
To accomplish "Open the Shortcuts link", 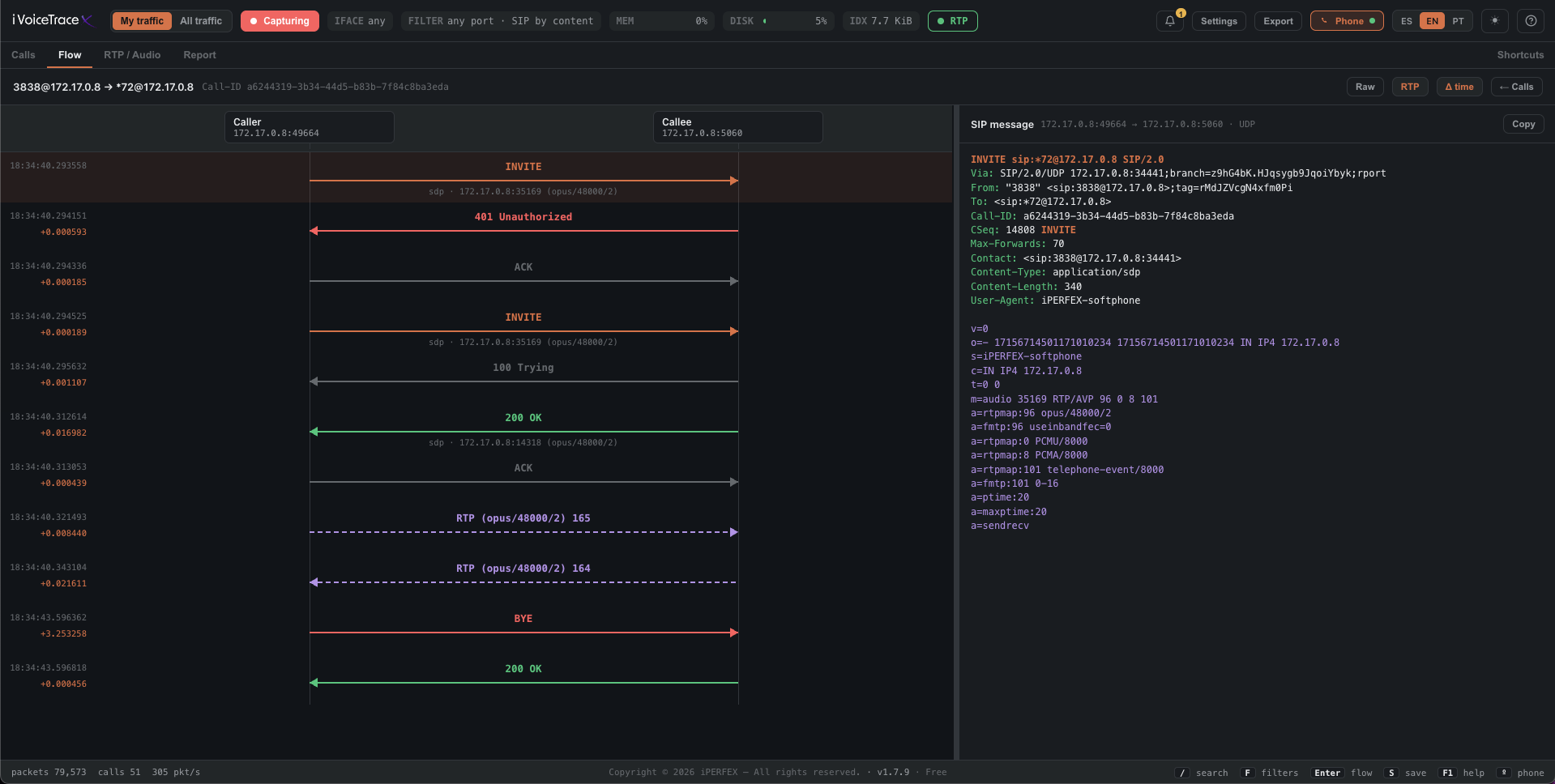I will coord(1520,55).
